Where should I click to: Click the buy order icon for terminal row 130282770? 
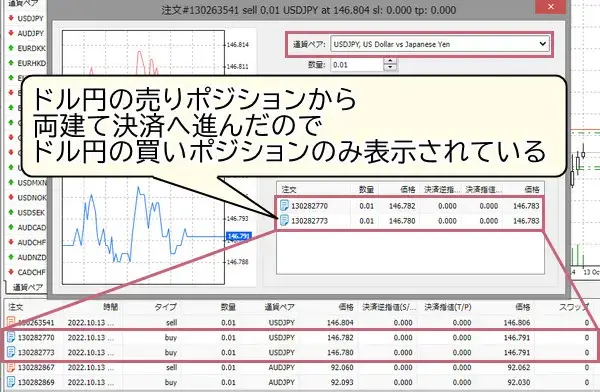pos(11,337)
